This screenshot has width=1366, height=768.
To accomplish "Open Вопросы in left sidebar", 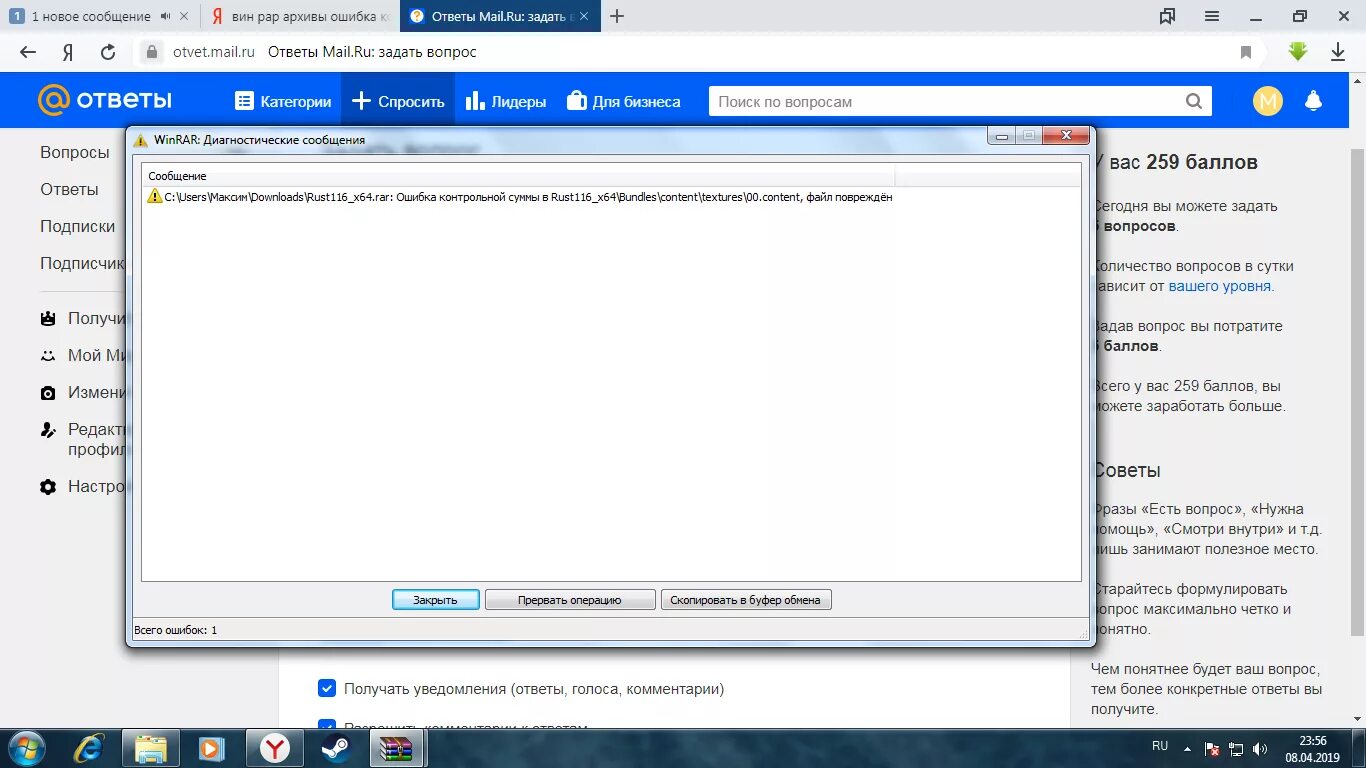I will tap(75, 153).
